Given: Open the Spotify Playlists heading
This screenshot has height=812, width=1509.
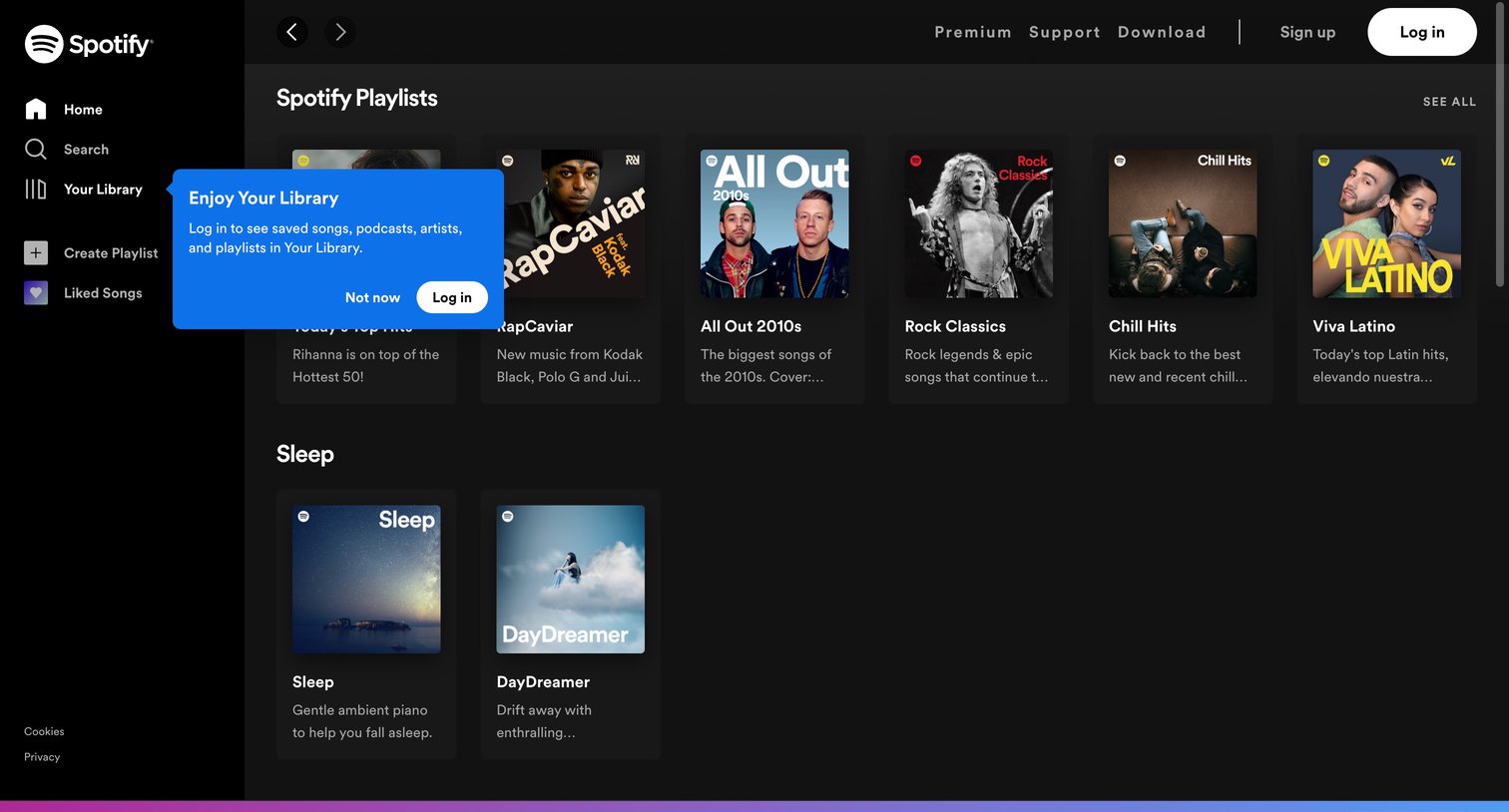Looking at the screenshot, I should 357,98.
